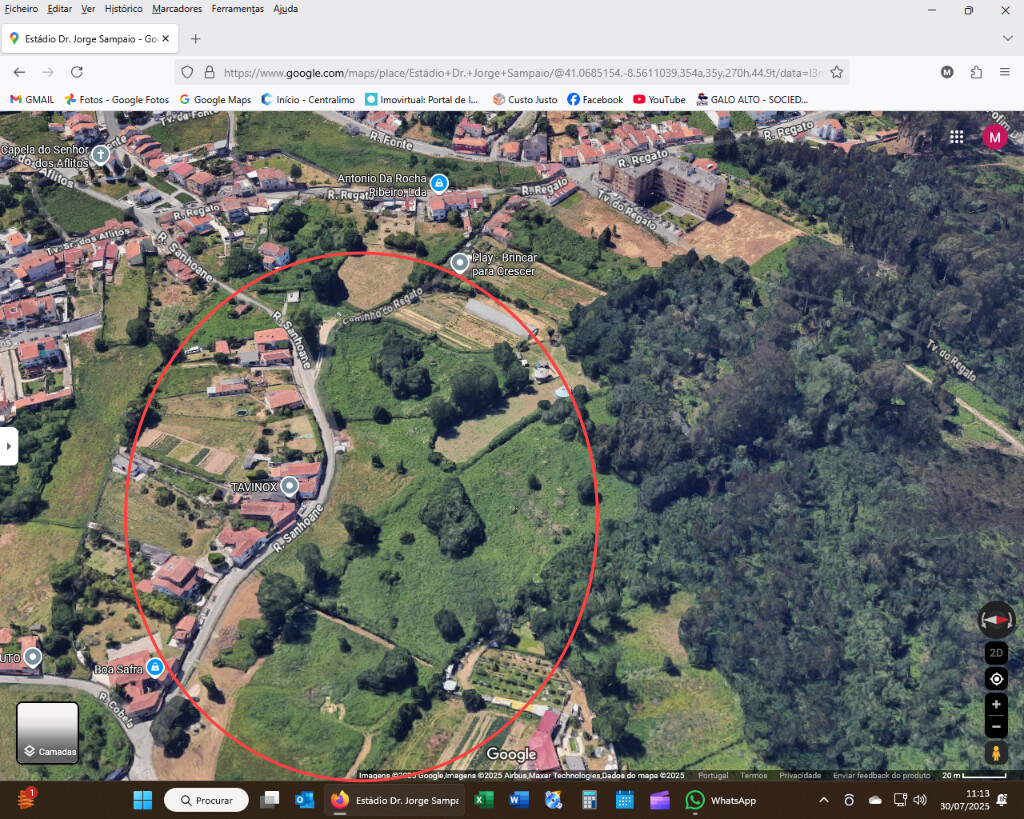Zoom out on the map

996,726
